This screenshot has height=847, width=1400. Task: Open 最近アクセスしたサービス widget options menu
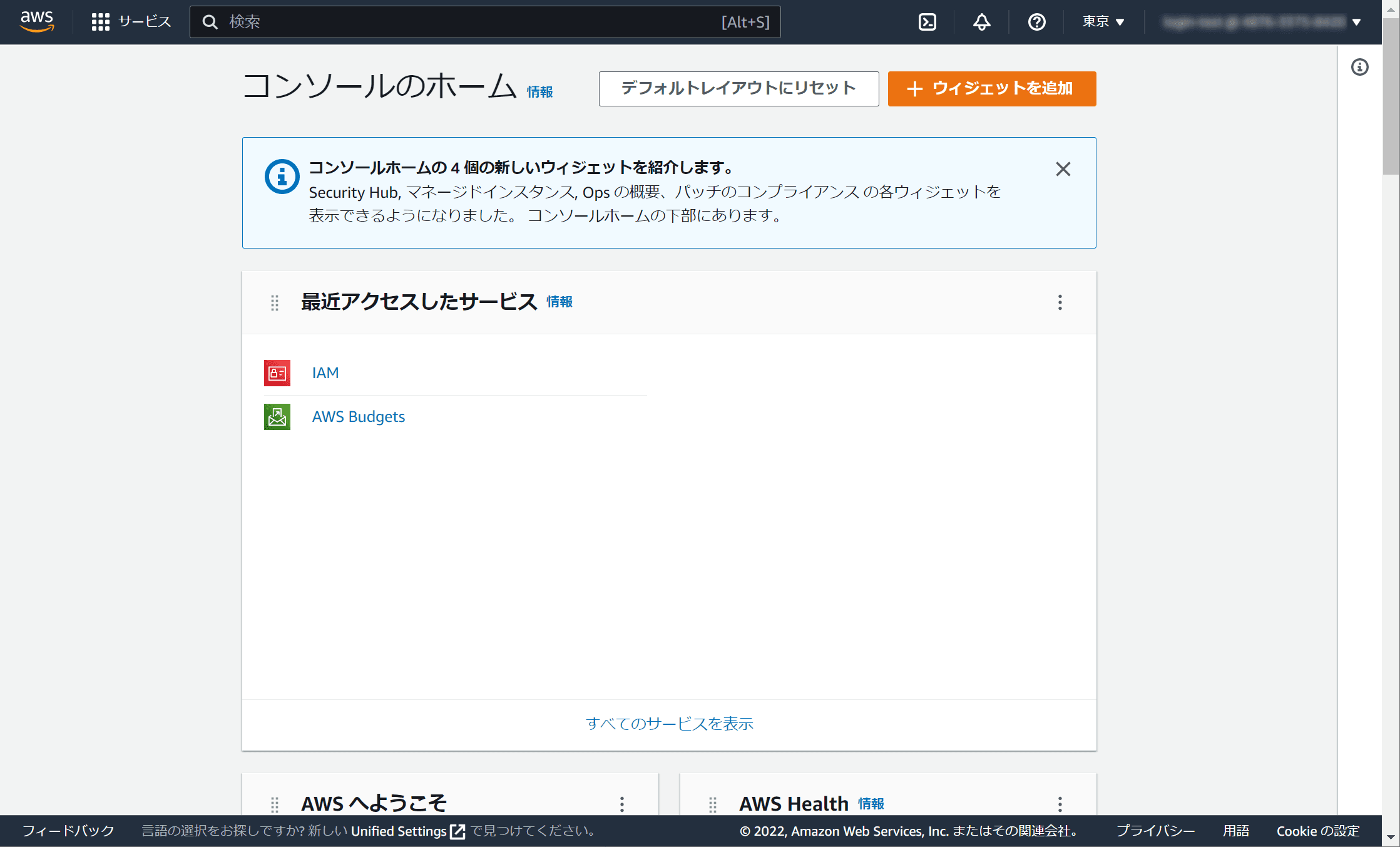[x=1060, y=302]
